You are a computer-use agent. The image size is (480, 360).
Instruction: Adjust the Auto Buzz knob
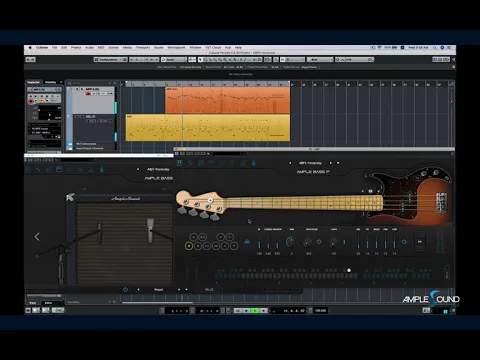click(307, 242)
